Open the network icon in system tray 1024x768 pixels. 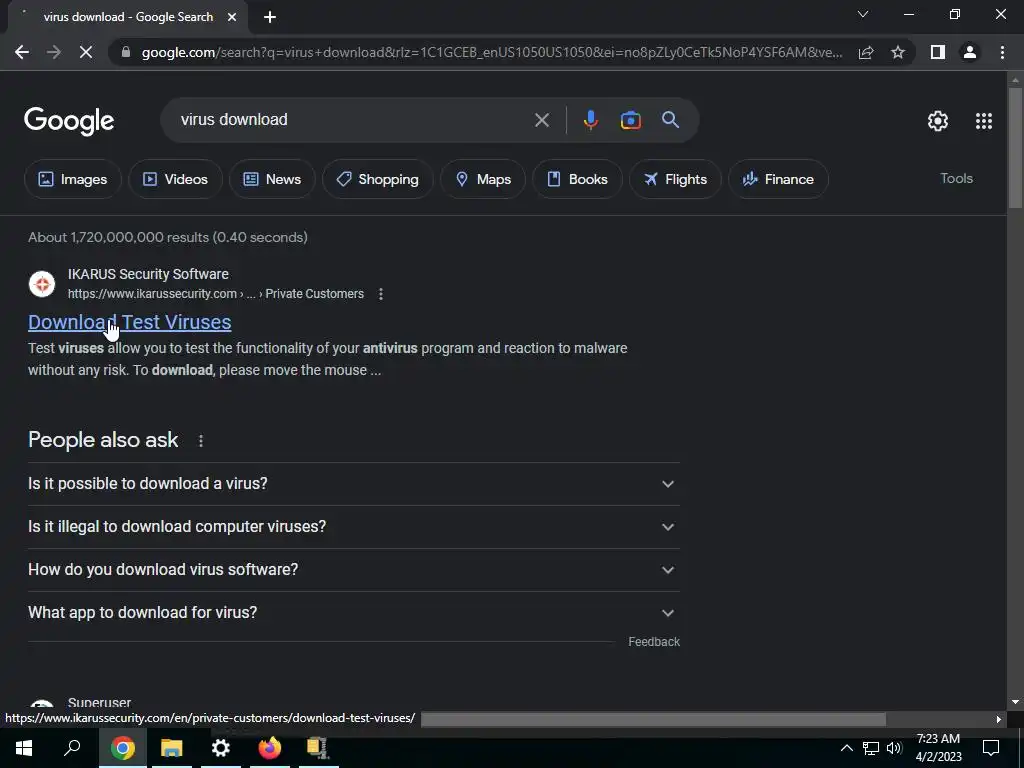(871, 748)
